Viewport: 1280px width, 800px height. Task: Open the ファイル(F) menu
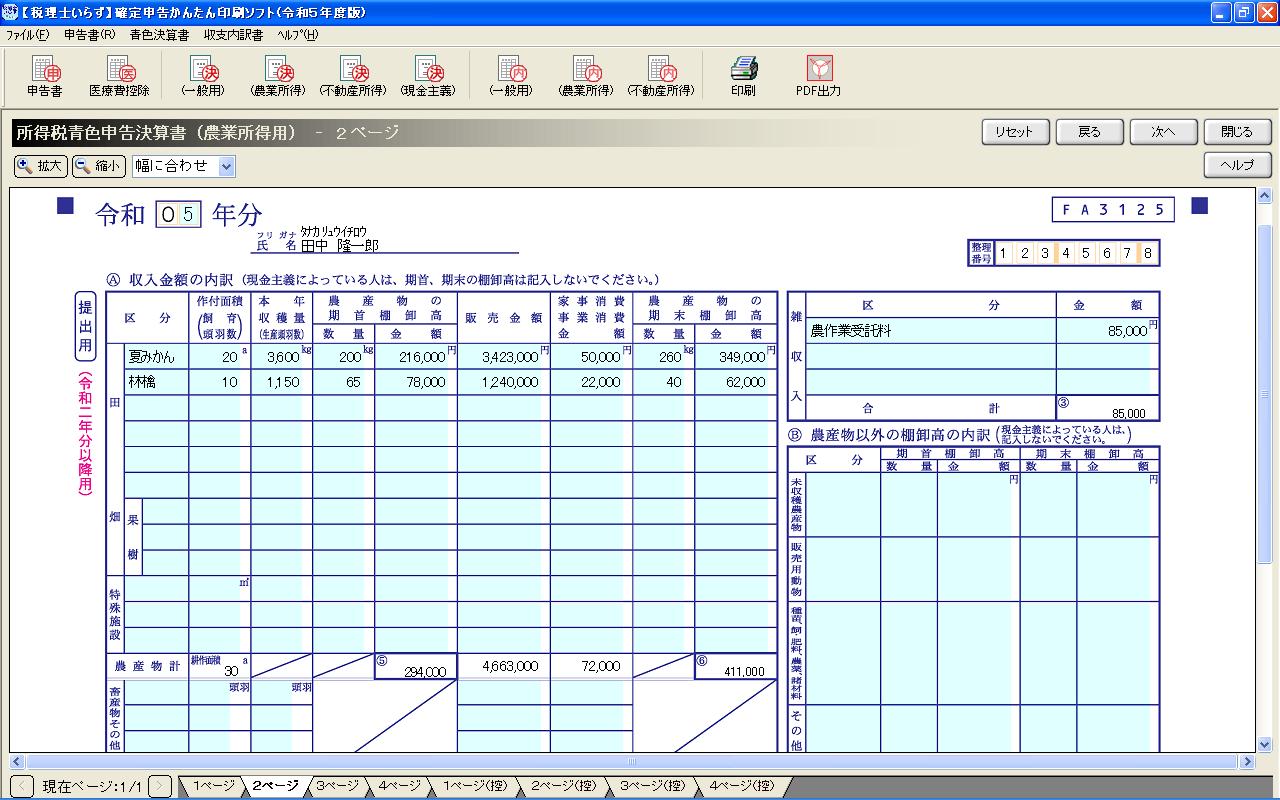(x=27, y=34)
